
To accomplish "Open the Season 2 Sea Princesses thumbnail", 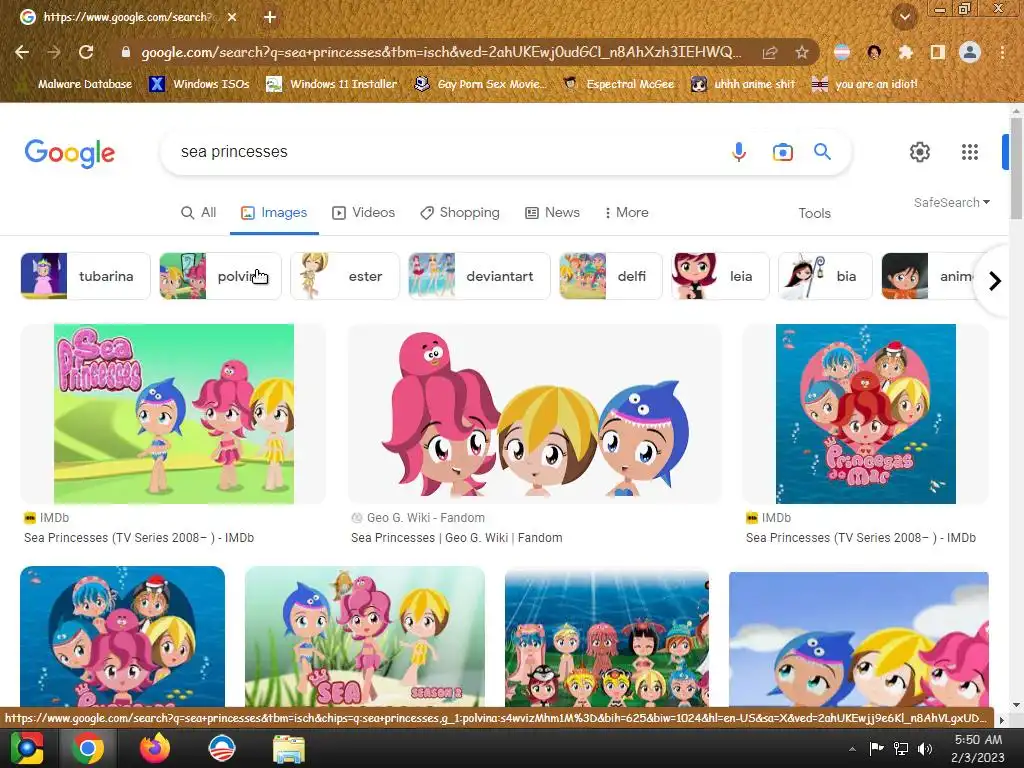I will click(x=365, y=637).
